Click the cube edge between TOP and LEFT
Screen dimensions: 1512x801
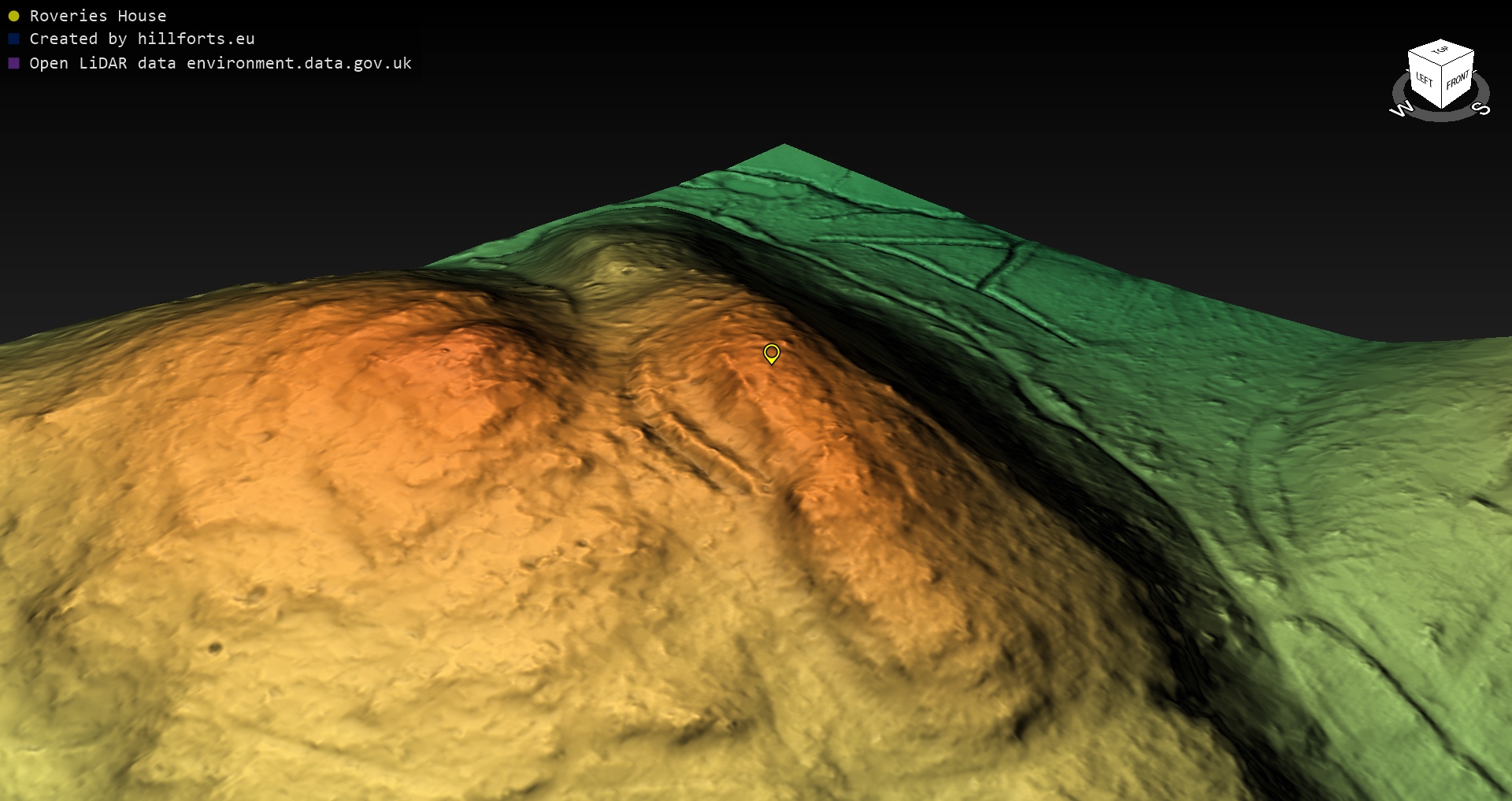[1424, 57]
